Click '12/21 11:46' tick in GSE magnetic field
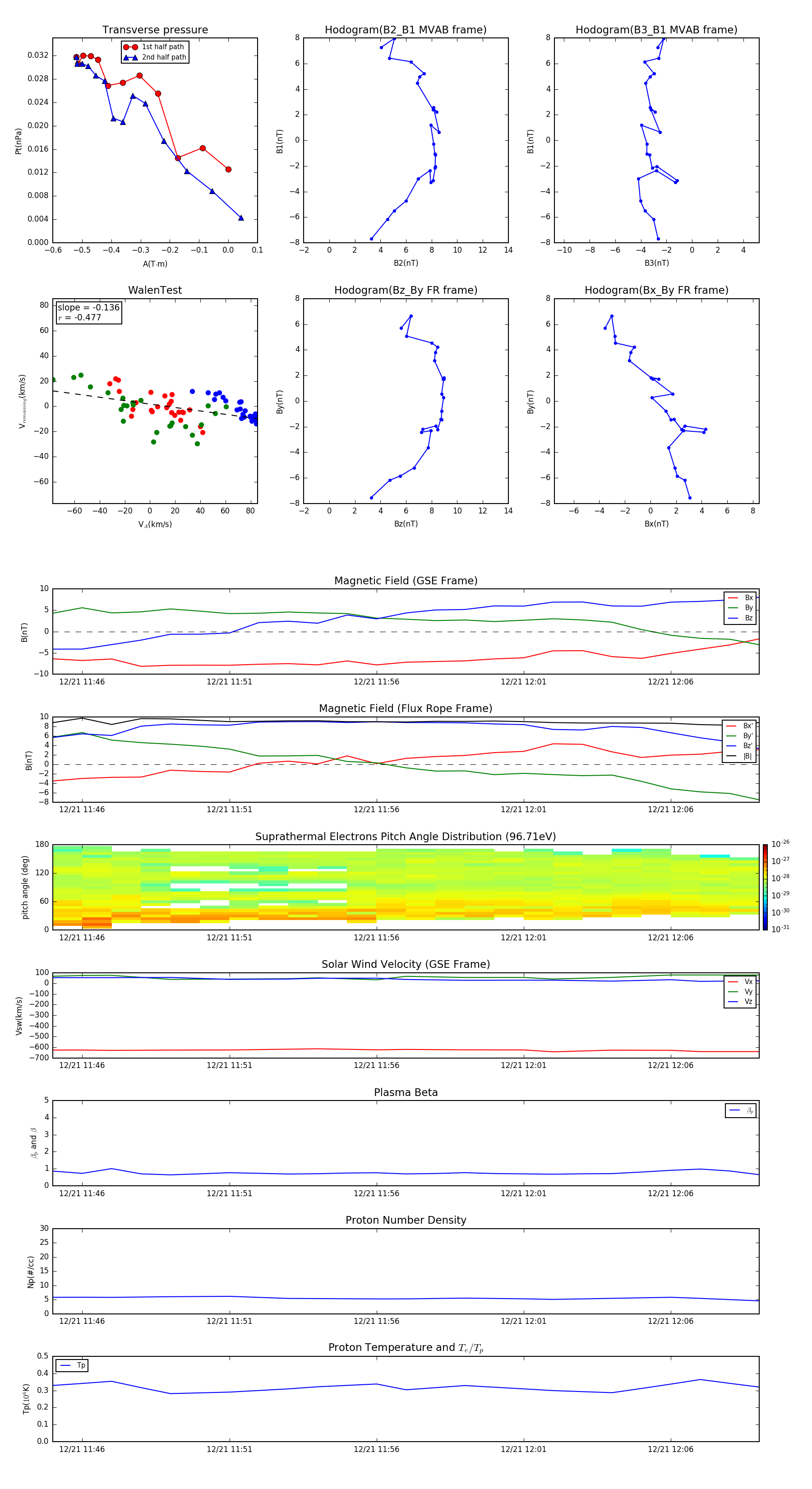Viewport: 812px width, 1489px height. point(82,682)
